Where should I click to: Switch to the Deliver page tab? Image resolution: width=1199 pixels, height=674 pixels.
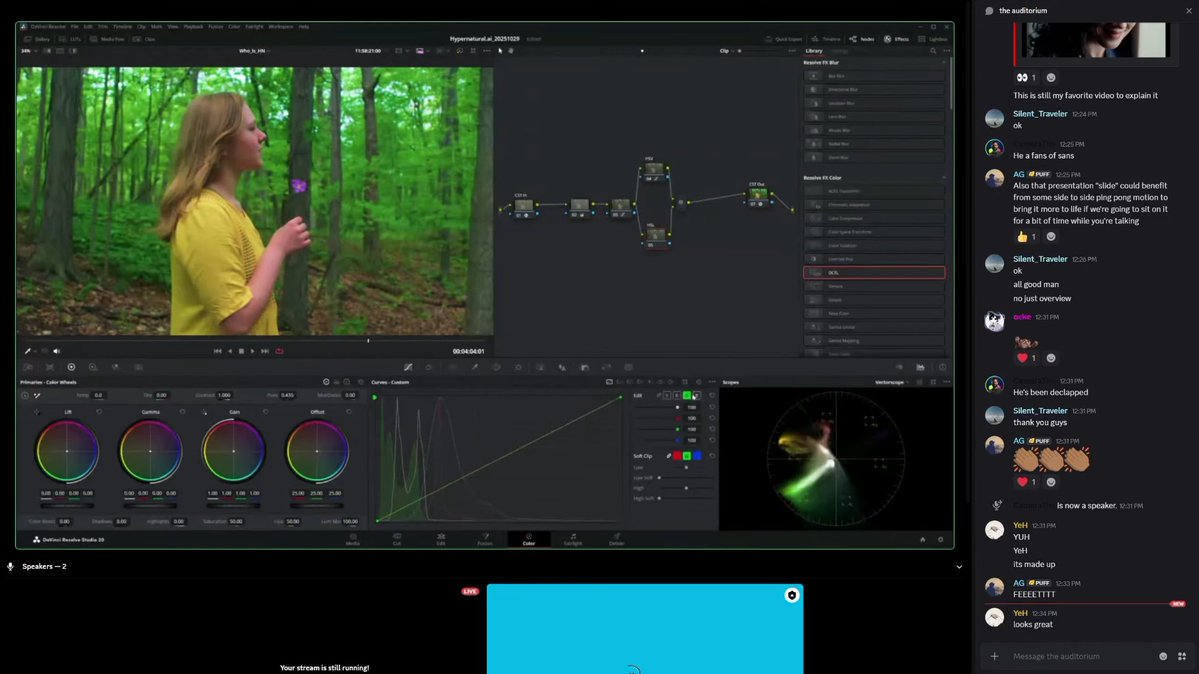pyautogui.click(x=616, y=539)
